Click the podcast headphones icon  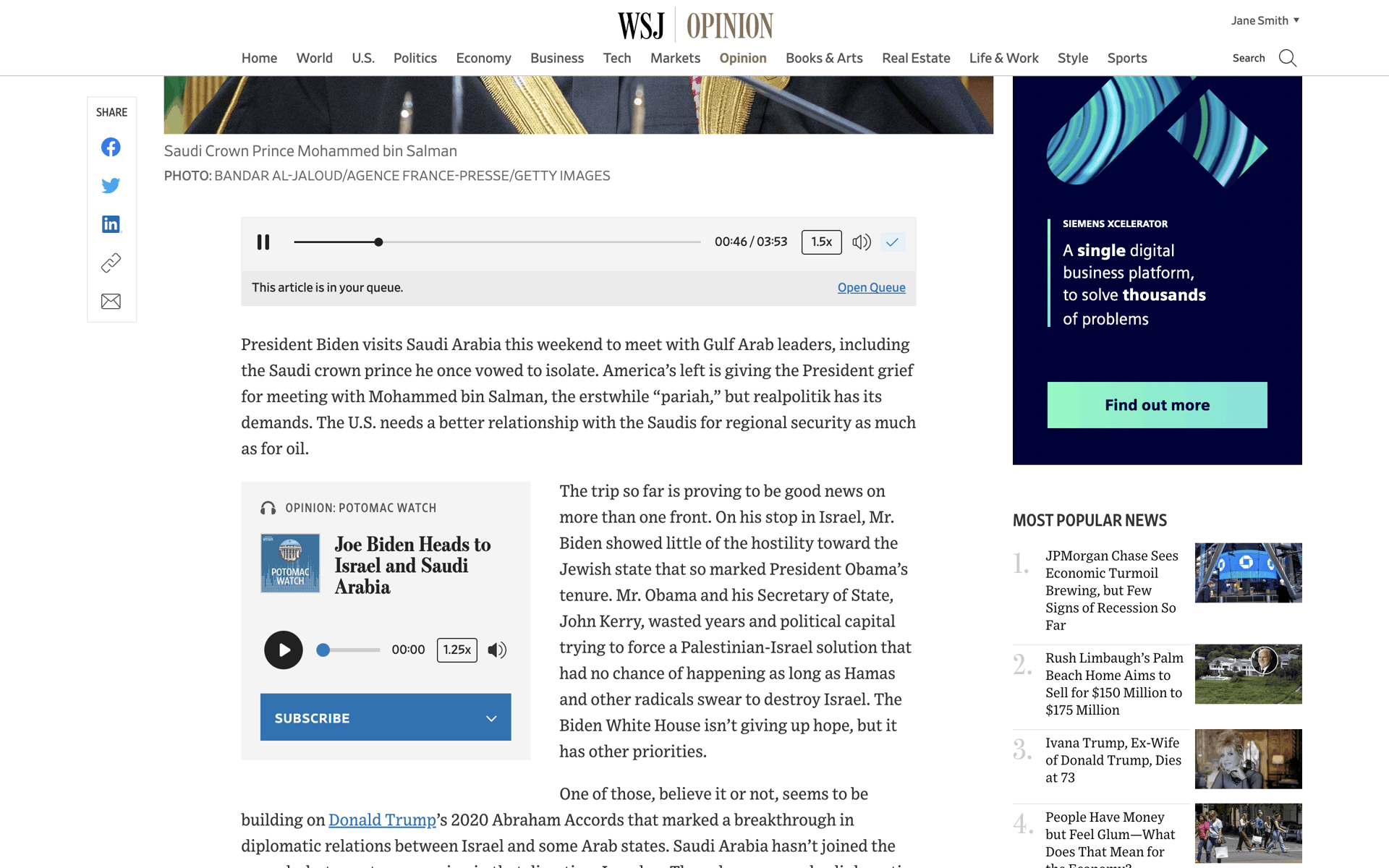tap(268, 508)
